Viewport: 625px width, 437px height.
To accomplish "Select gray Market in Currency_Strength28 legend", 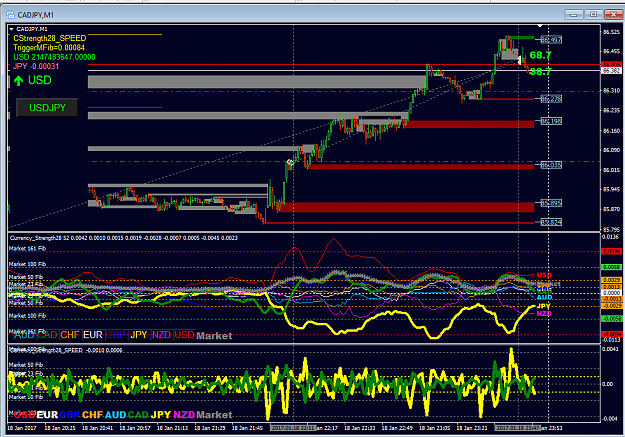I will coord(214,336).
